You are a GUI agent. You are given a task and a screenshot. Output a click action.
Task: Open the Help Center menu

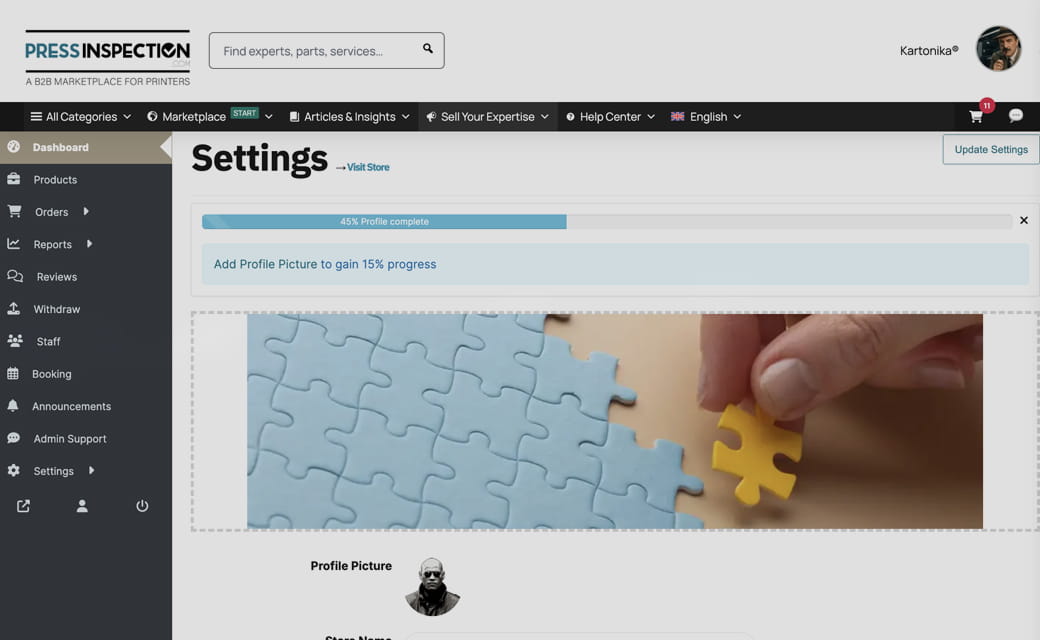coord(610,117)
